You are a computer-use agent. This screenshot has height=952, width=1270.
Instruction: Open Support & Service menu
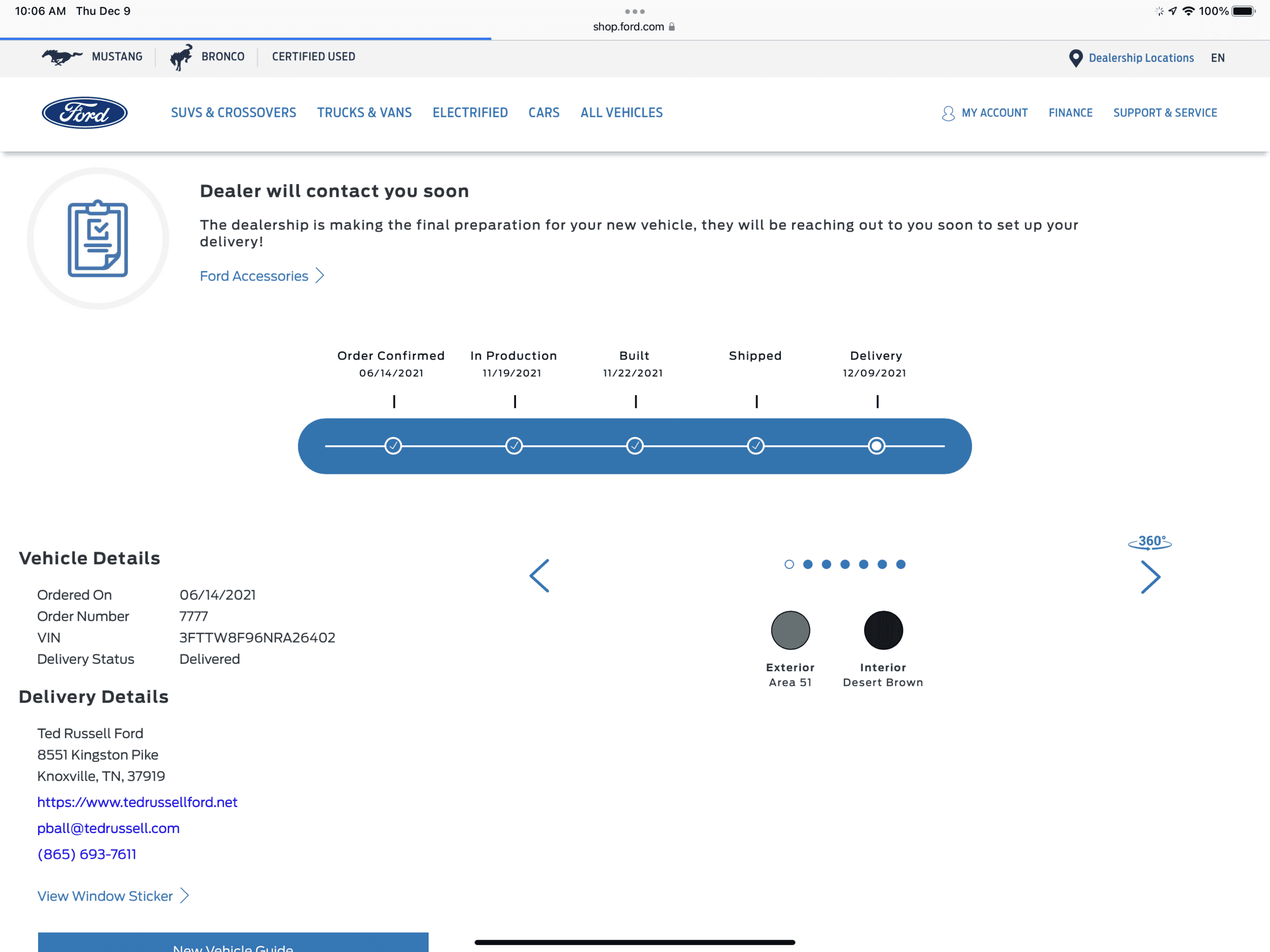coord(1166,113)
